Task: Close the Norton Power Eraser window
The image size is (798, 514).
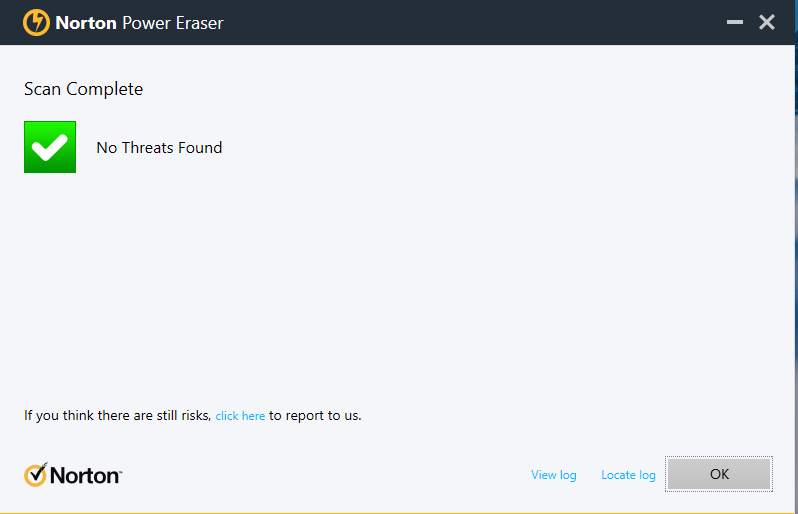Action: click(766, 22)
